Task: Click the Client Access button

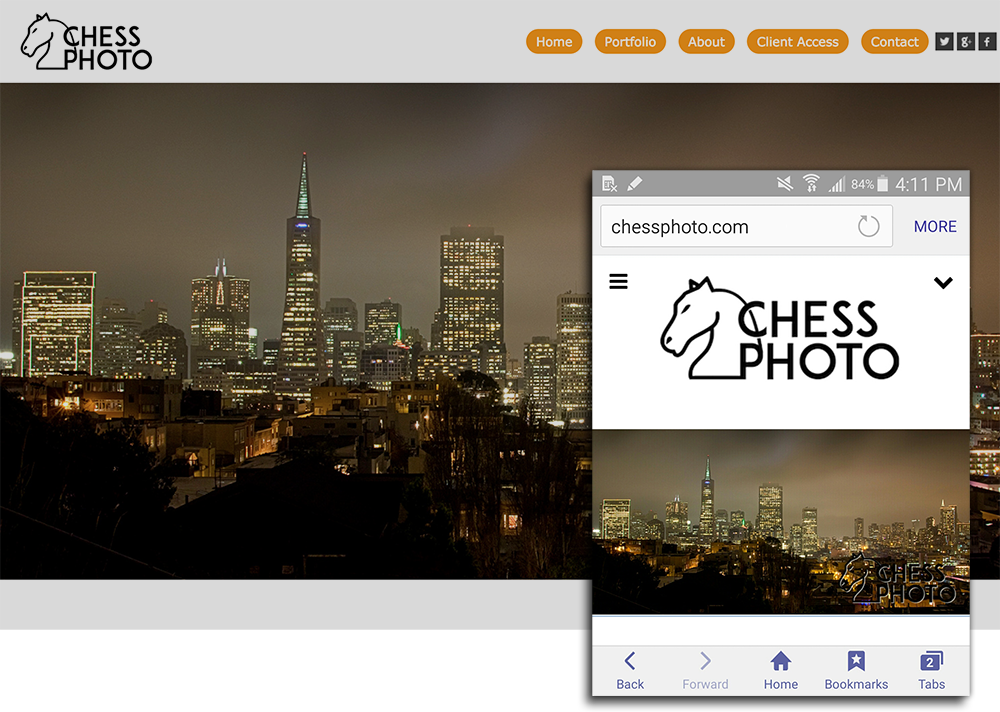Action: pyautogui.click(x=797, y=41)
